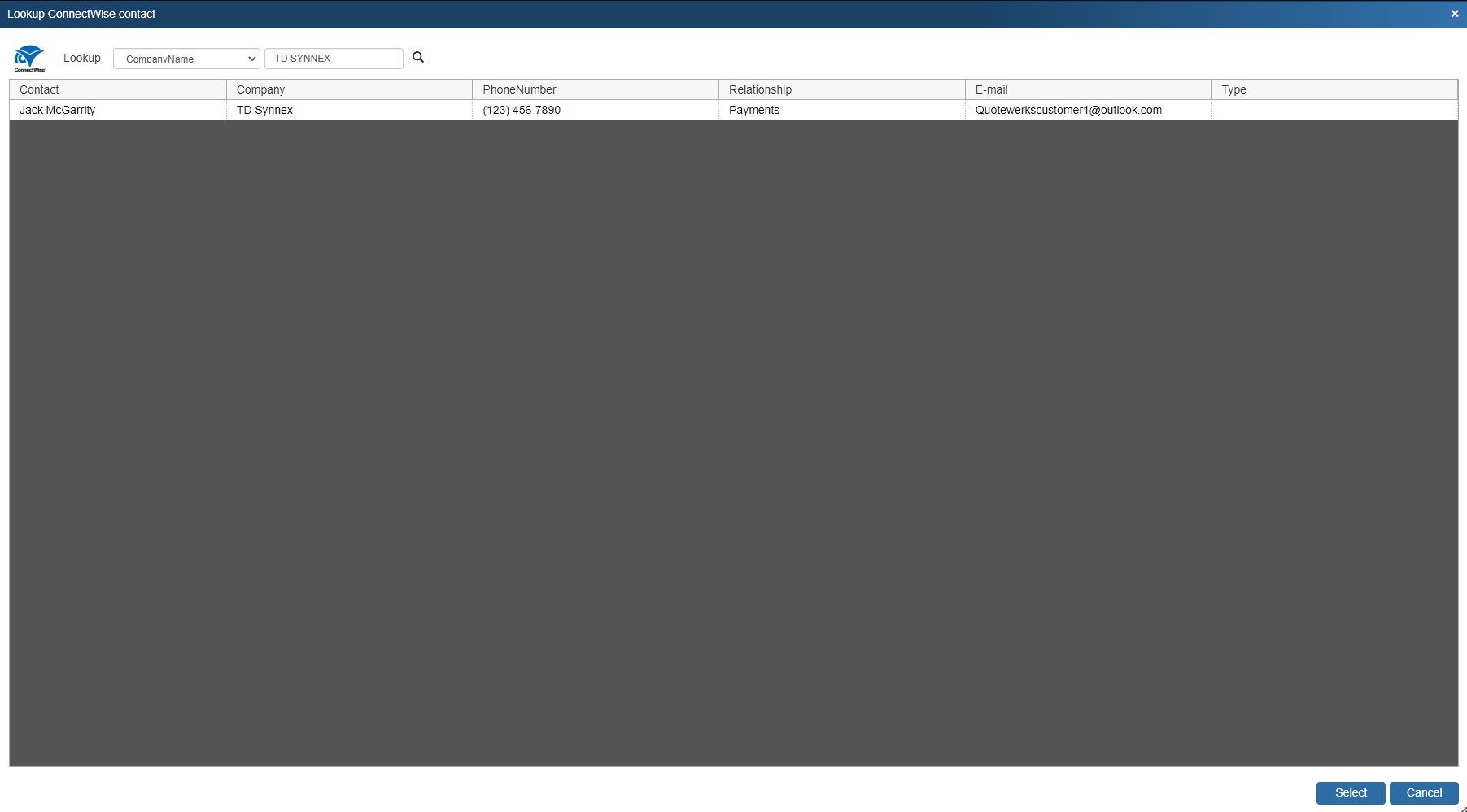Viewport: 1467px width, 812px height.
Task: Click the Relationship column header
Action: 841,89
